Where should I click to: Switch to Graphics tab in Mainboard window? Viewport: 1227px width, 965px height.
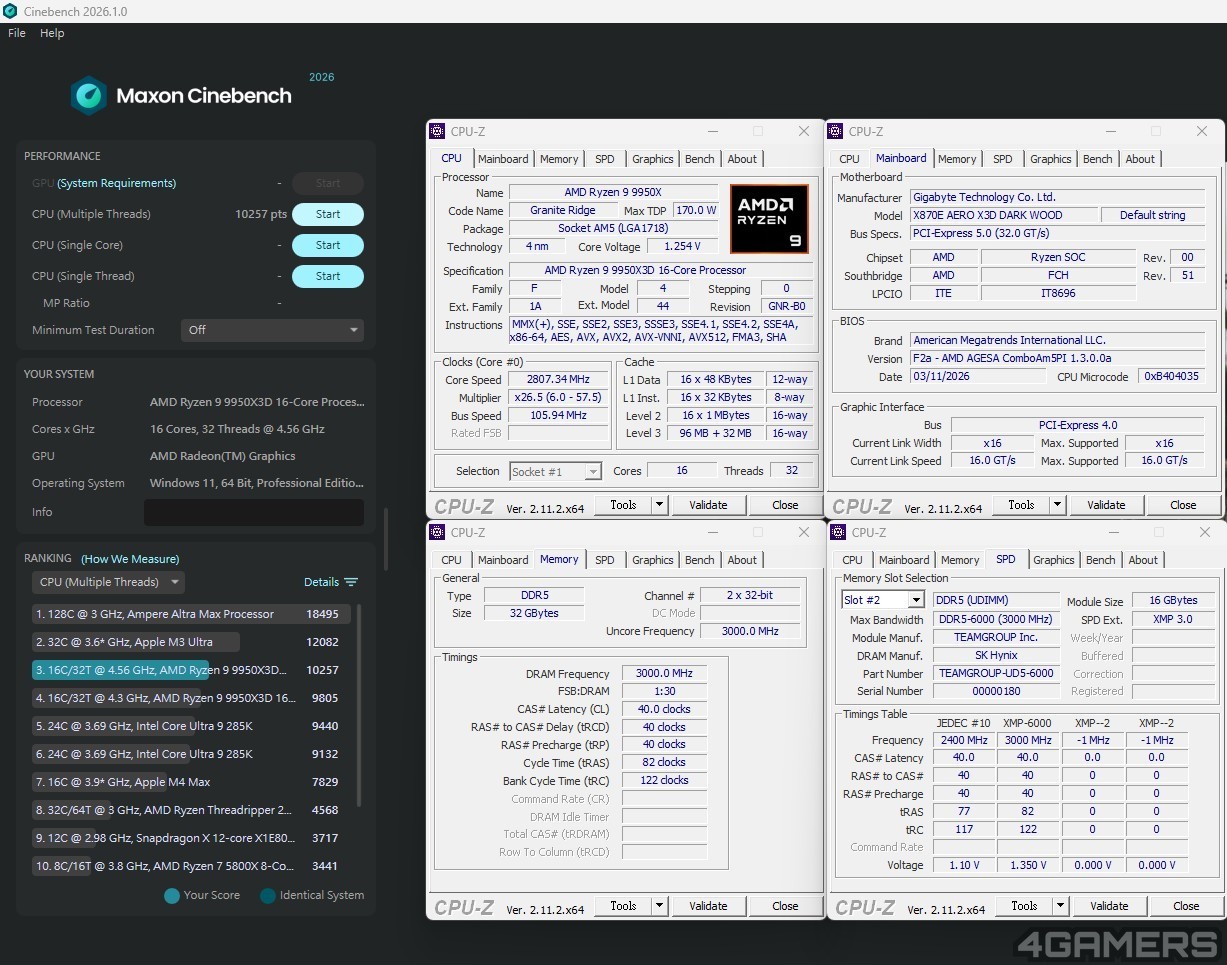1050,159
